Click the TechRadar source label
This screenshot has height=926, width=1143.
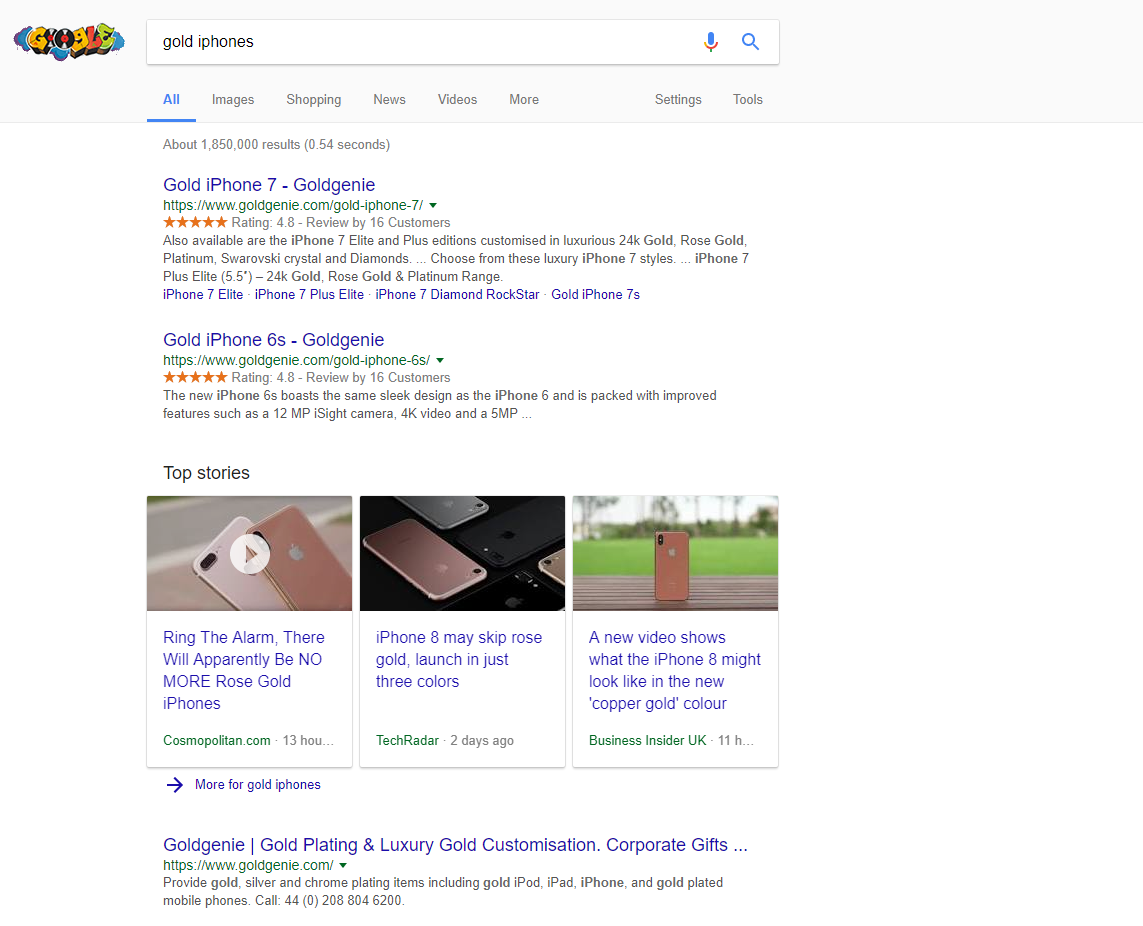[407, 741]
